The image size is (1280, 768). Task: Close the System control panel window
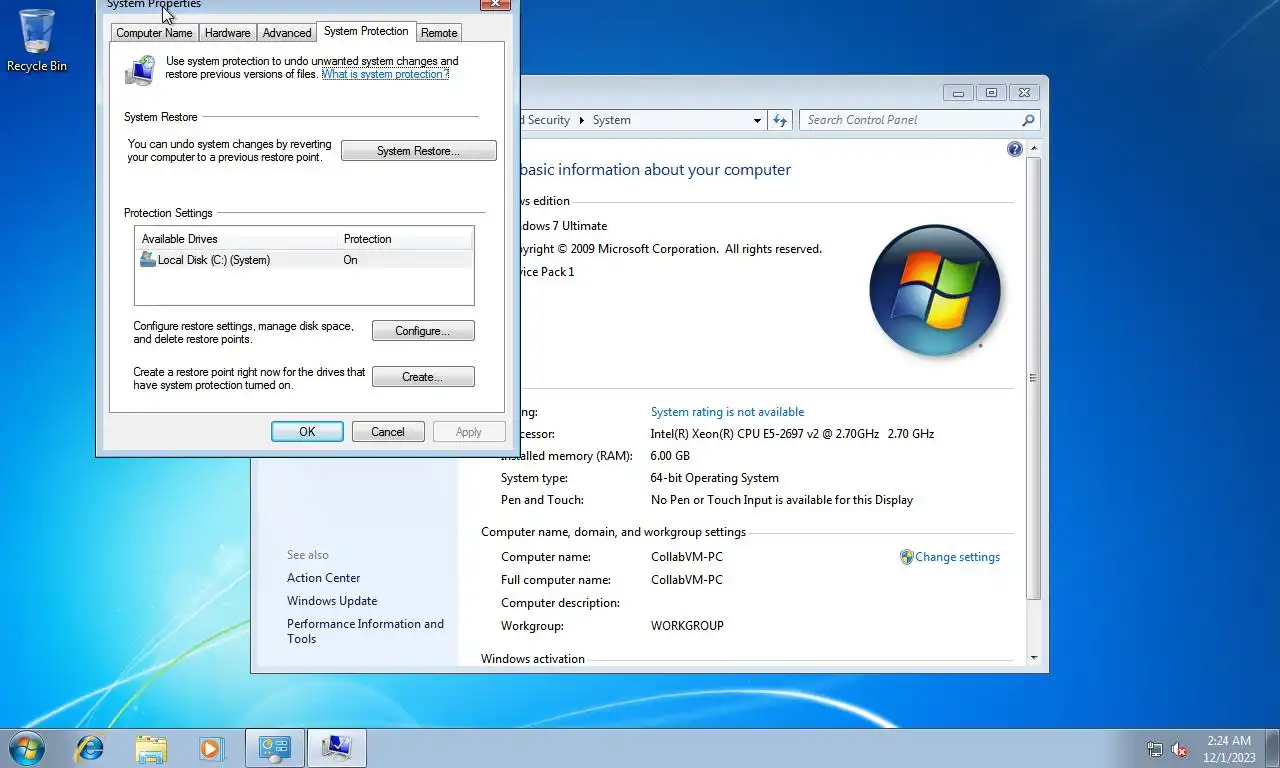(1023, 93)
